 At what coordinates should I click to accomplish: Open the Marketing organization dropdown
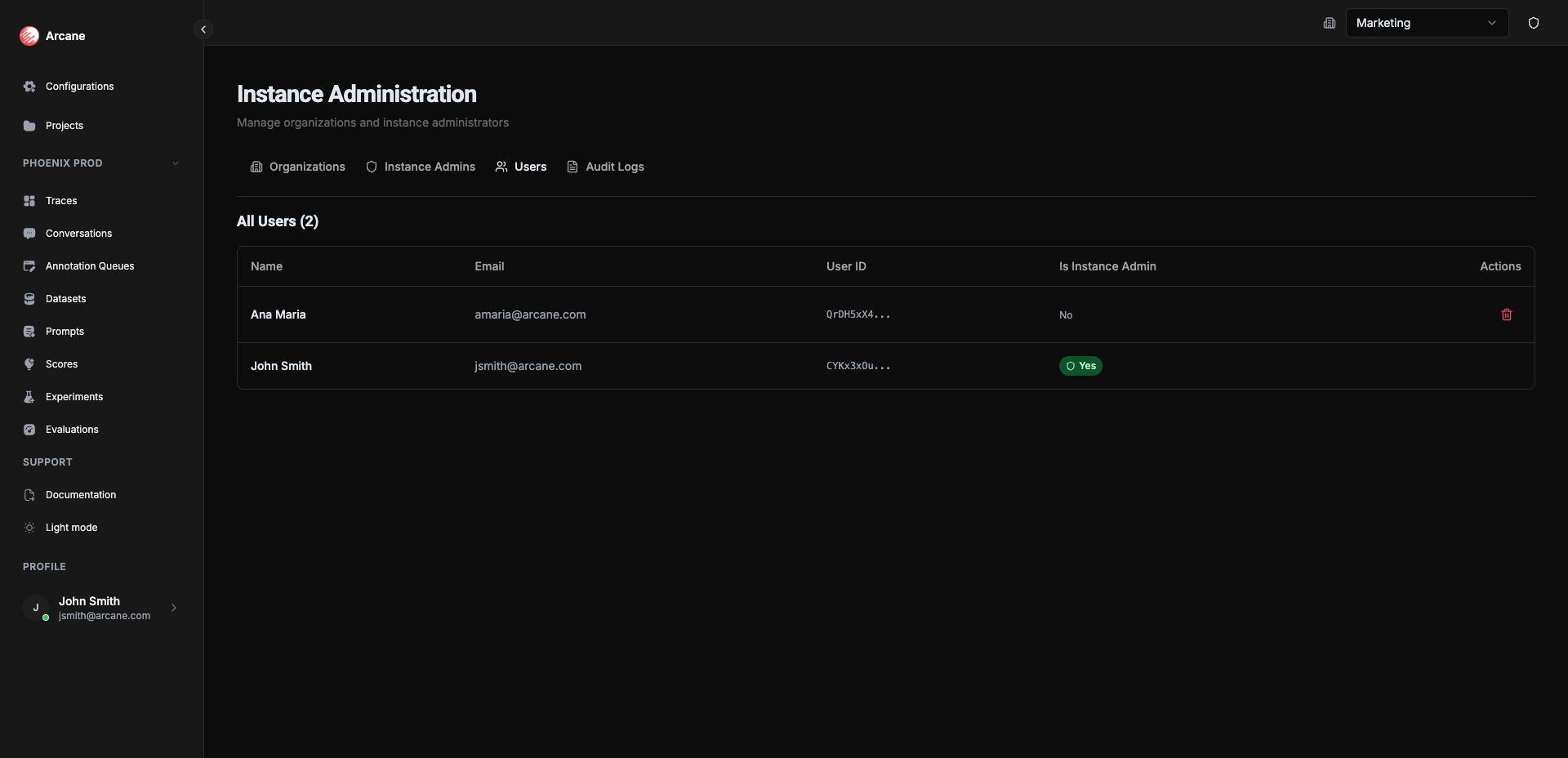pyautogui.click(x=1427, y=23)
